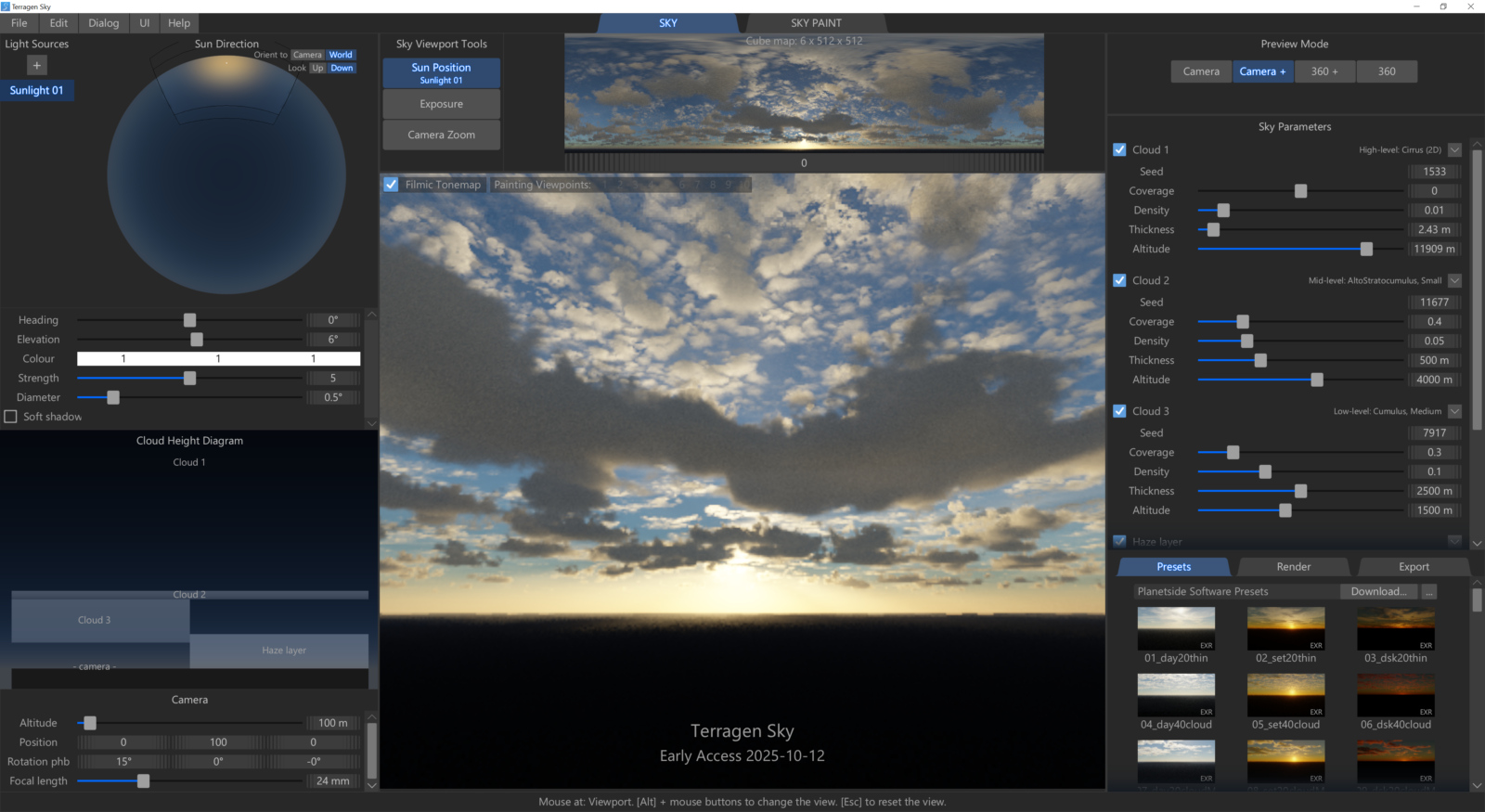The width and height of the screenshot is (1485, 812).
Task: Add a new light source with plus button
Action: tap(37, 65)
